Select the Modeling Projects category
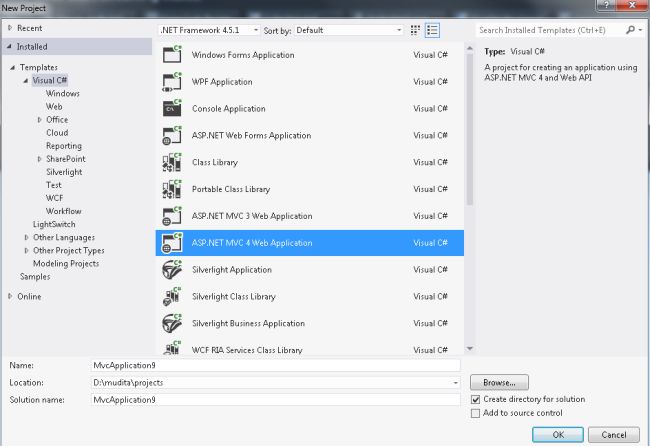The image size is (650, 446). click(66, 264)
